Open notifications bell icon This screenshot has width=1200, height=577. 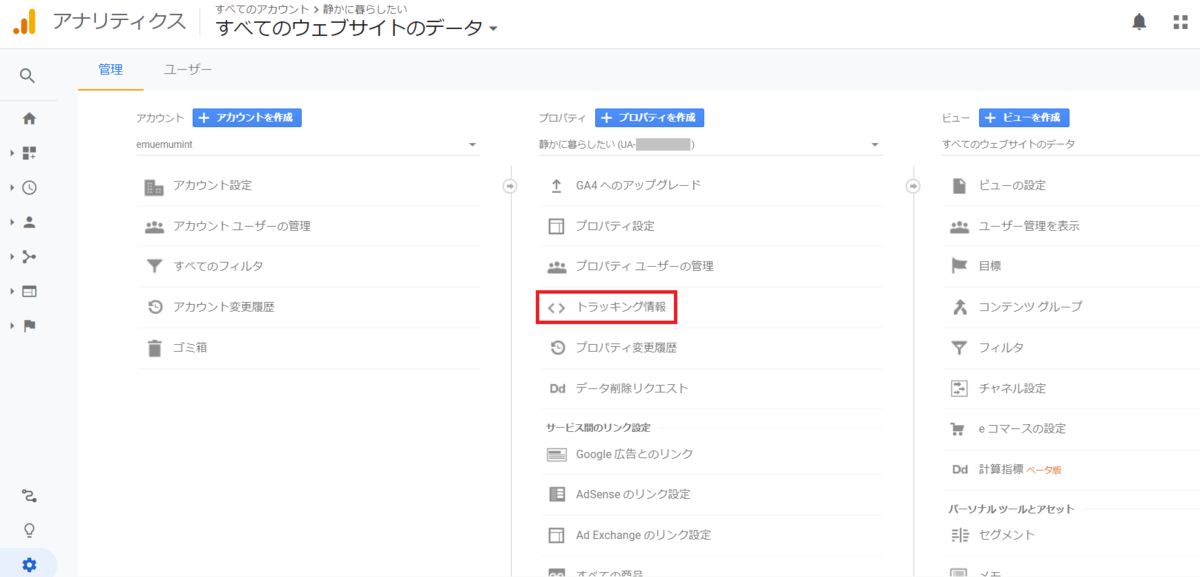[x=1139, y=22]
